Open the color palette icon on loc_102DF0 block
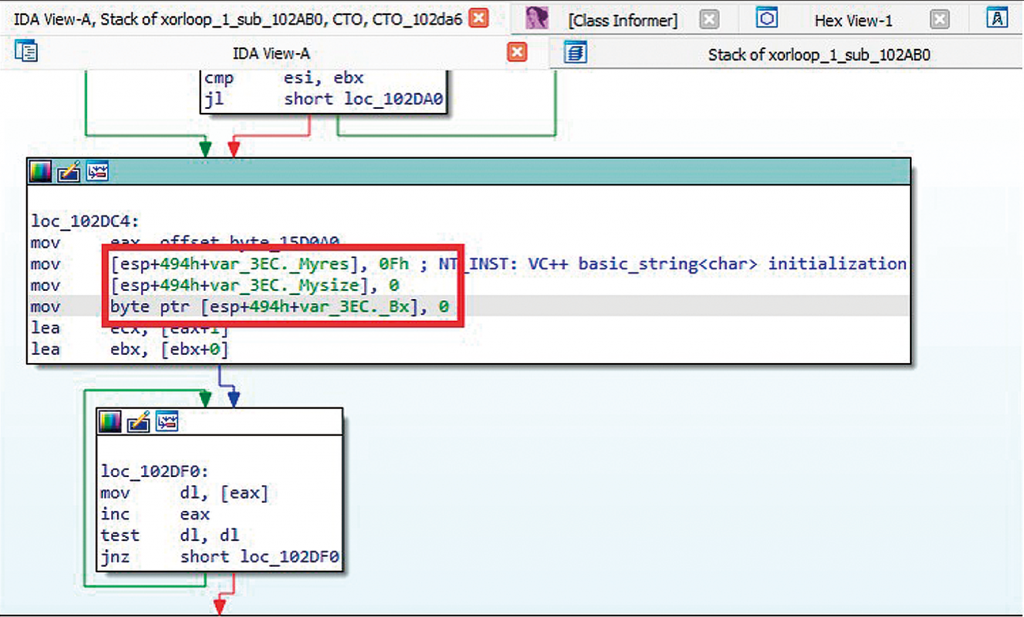The height and width of the screenshot is (617, 1024). (x=108, y=421)
